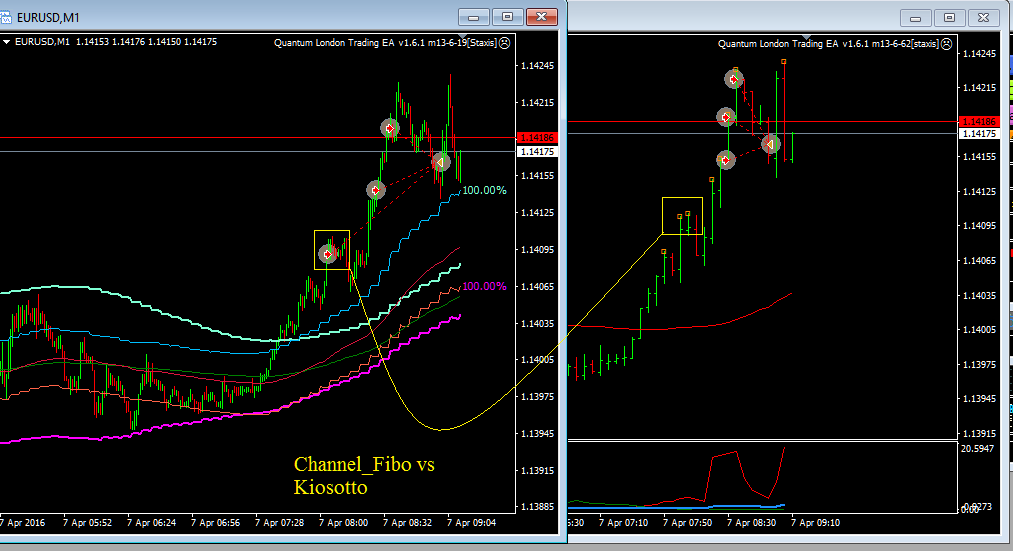This screenshot has width=1013, height=551.
Task: Click the 7 Apr 05:52 time label
Action: pos(87,523)
